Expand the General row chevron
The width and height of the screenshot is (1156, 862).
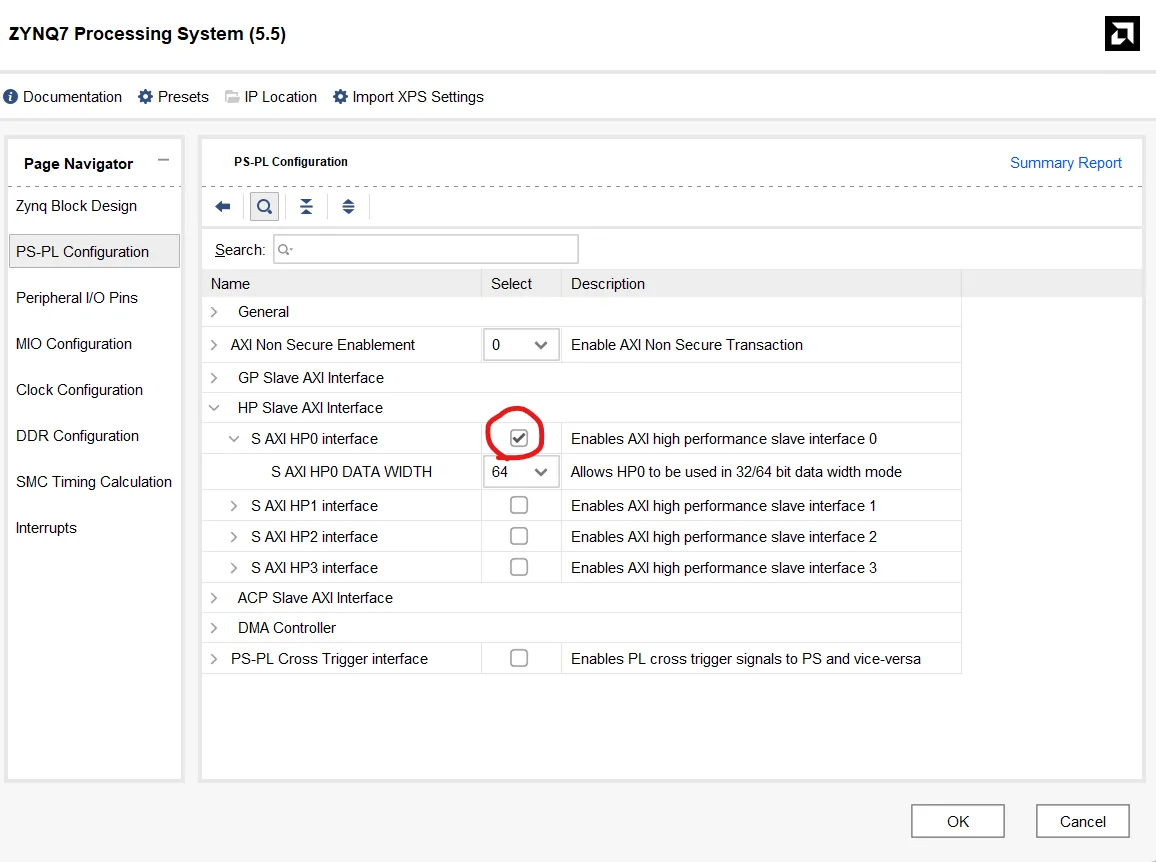(214, 312)
